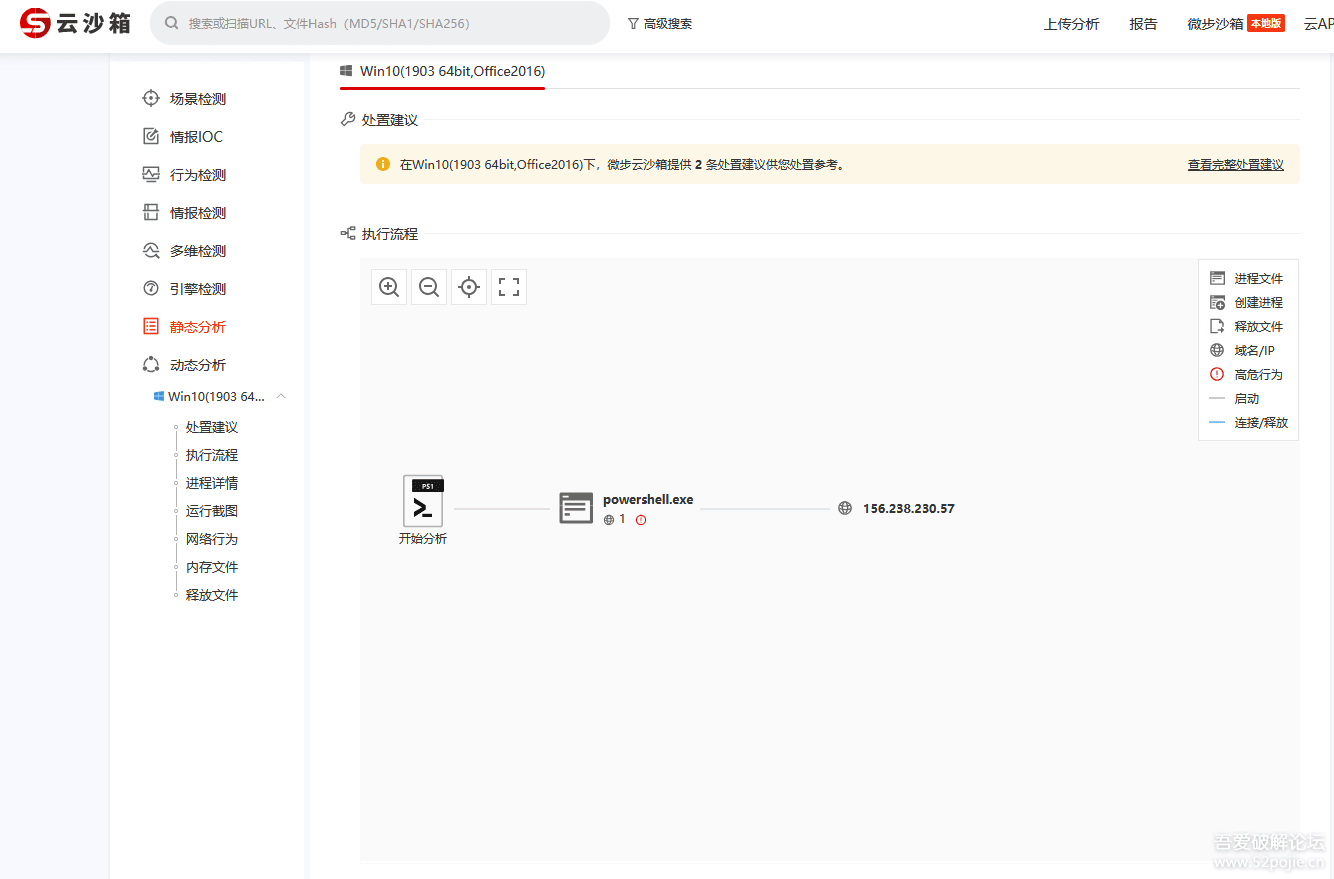1334x879 pixels.
Task: Click the 云沙箱 logo icon
Action: click(x=35, y=23)
